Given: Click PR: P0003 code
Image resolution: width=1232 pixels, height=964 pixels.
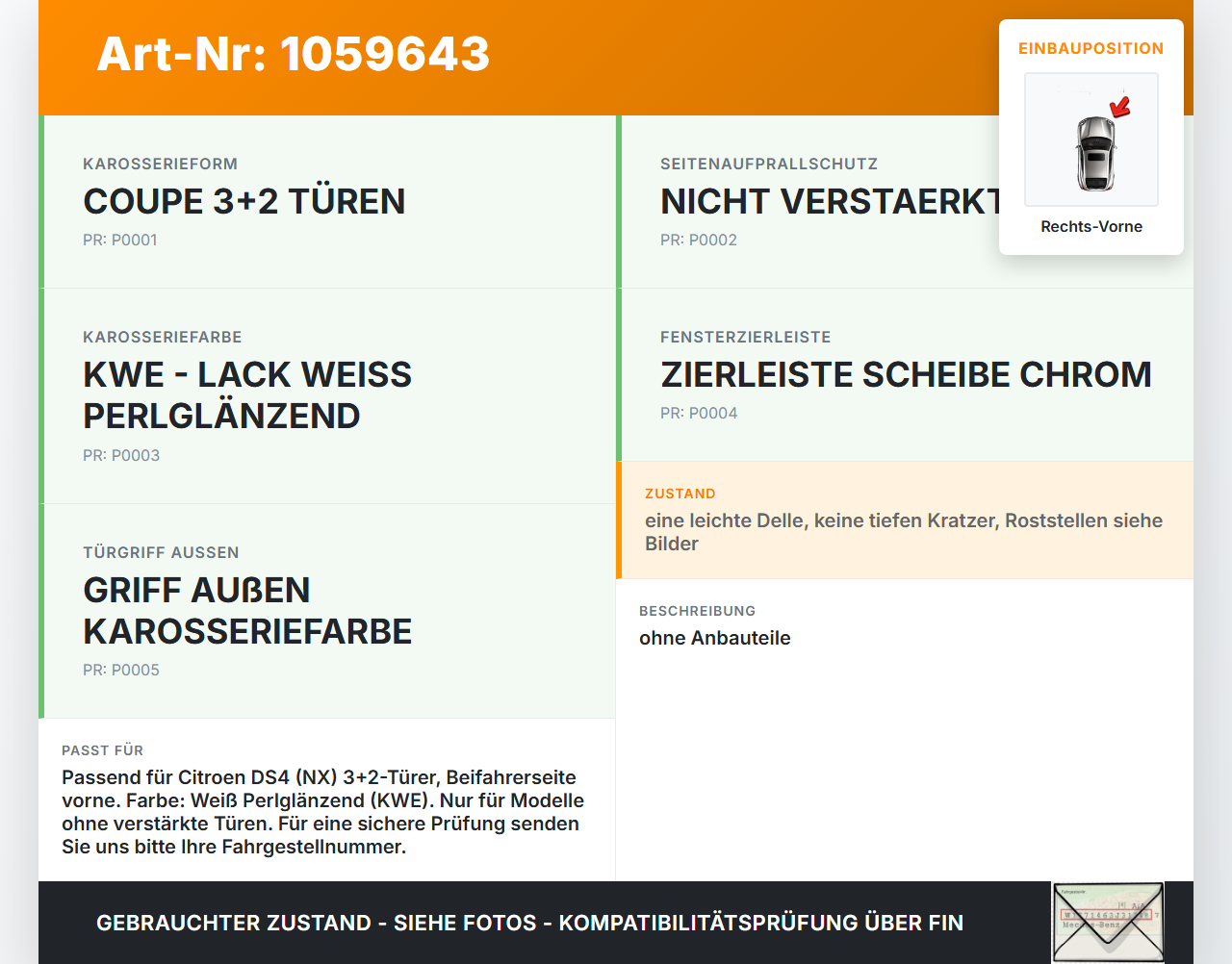Looking at the screenshot, I should (121, 455).
